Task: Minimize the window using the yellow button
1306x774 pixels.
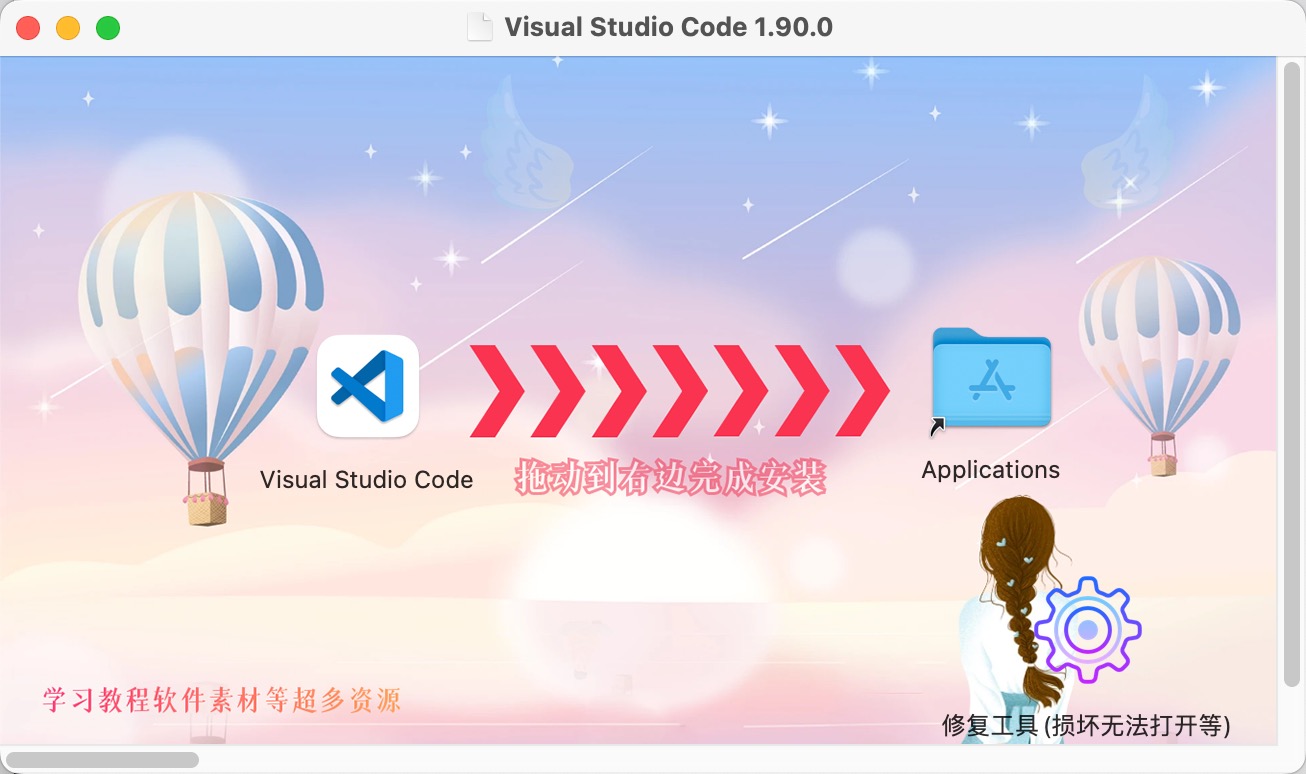Action: [68, 28]
